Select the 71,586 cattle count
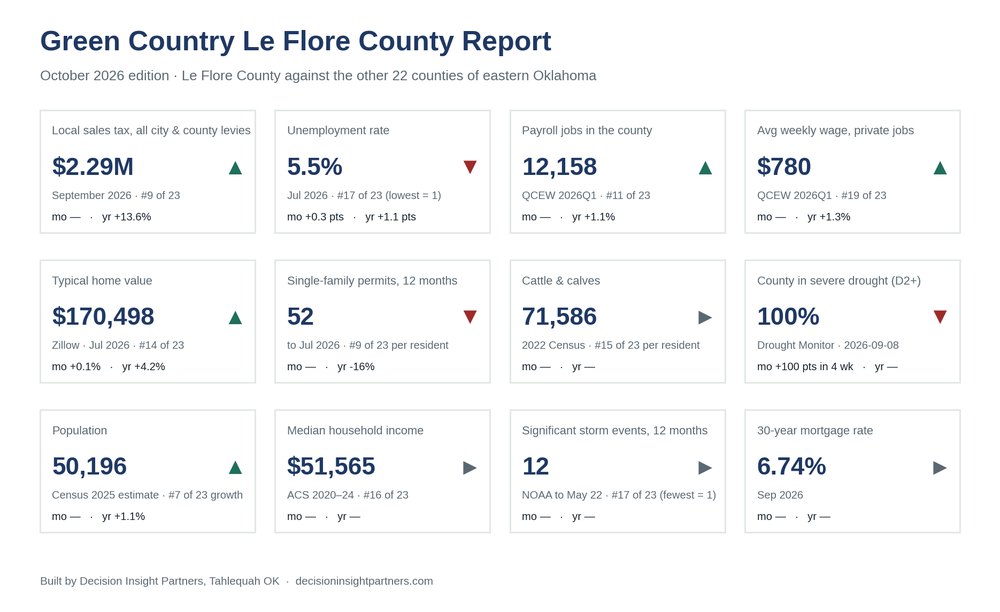This screenshot has width=1000, height=612. click(x=559, y=317)
